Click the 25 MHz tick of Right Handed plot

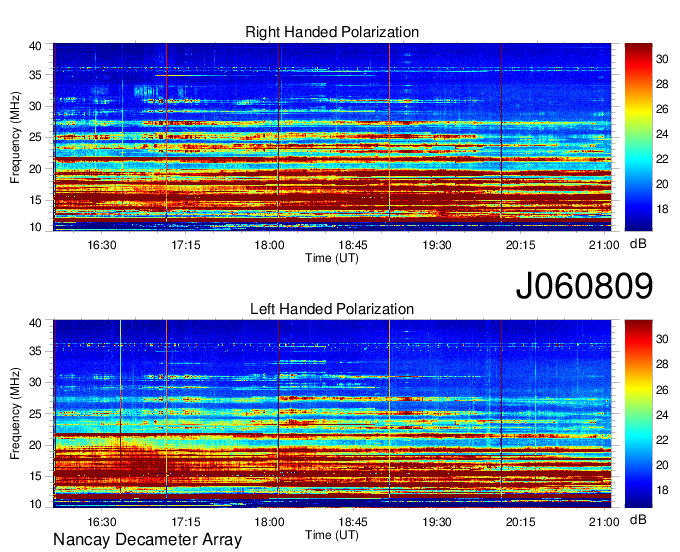click(36, 137)
